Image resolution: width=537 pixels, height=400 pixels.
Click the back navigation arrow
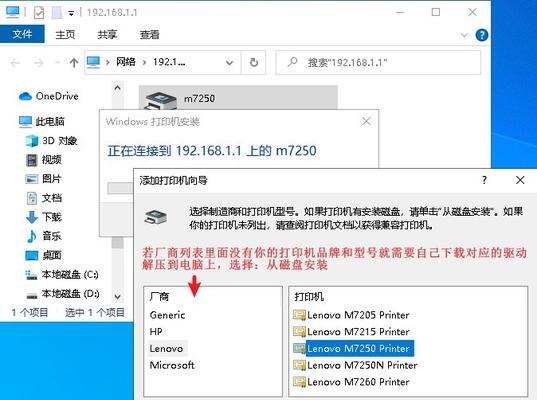[x=15, y=63]
